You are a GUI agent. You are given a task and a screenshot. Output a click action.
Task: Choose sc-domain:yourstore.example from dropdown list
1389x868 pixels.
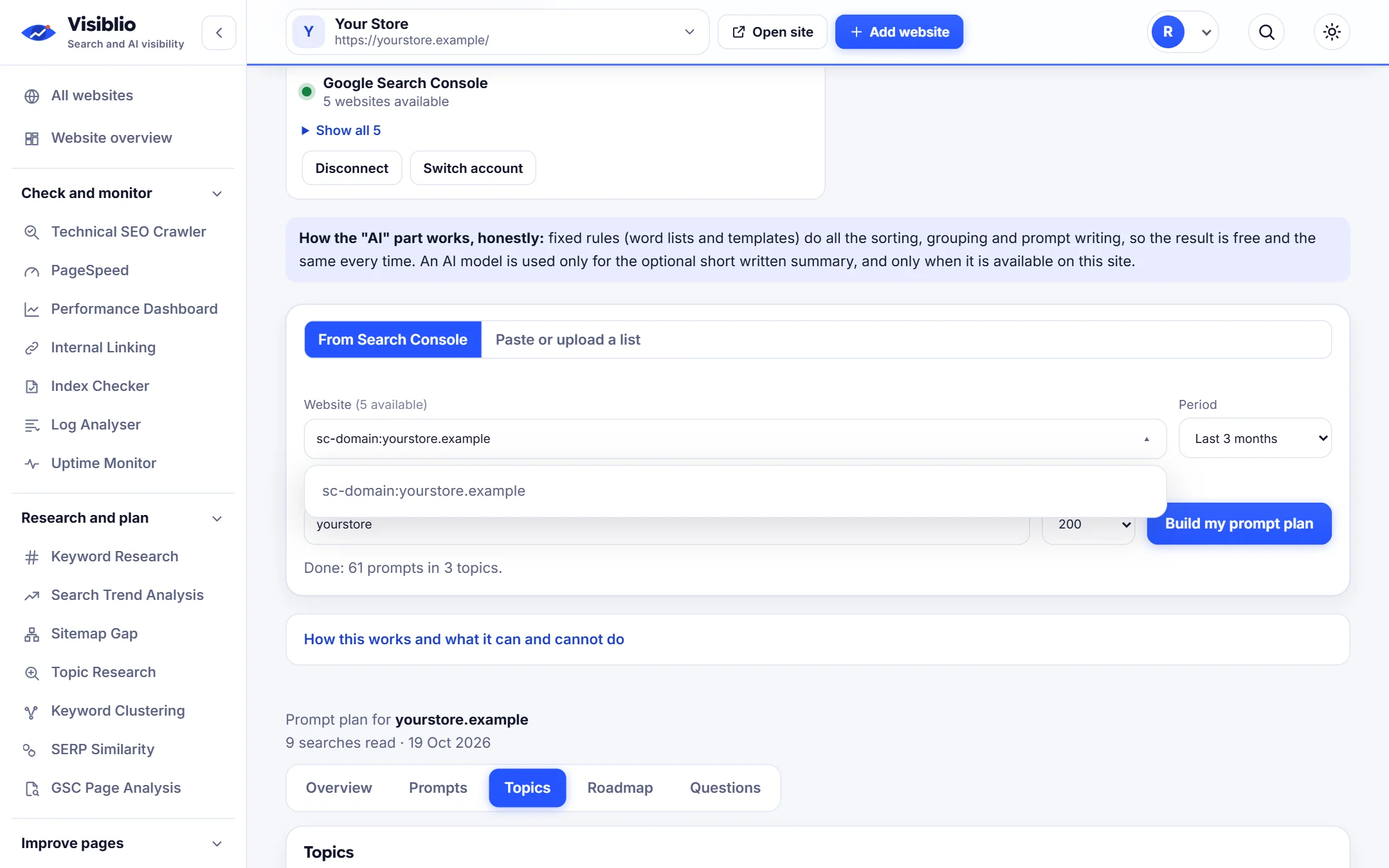click(735, 491)
